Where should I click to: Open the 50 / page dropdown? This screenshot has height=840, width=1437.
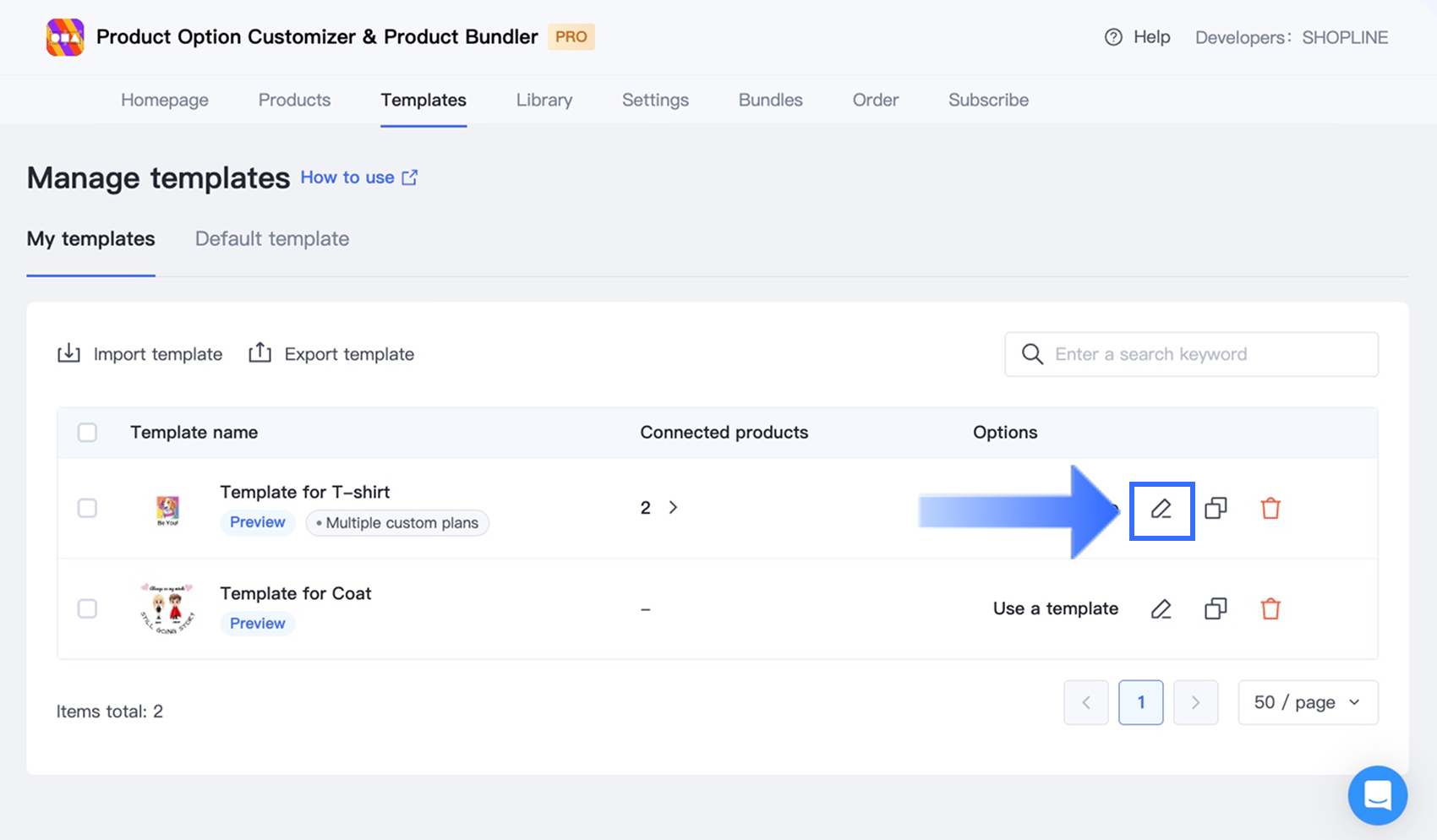pyautogui.click(x=1308, y=702)
